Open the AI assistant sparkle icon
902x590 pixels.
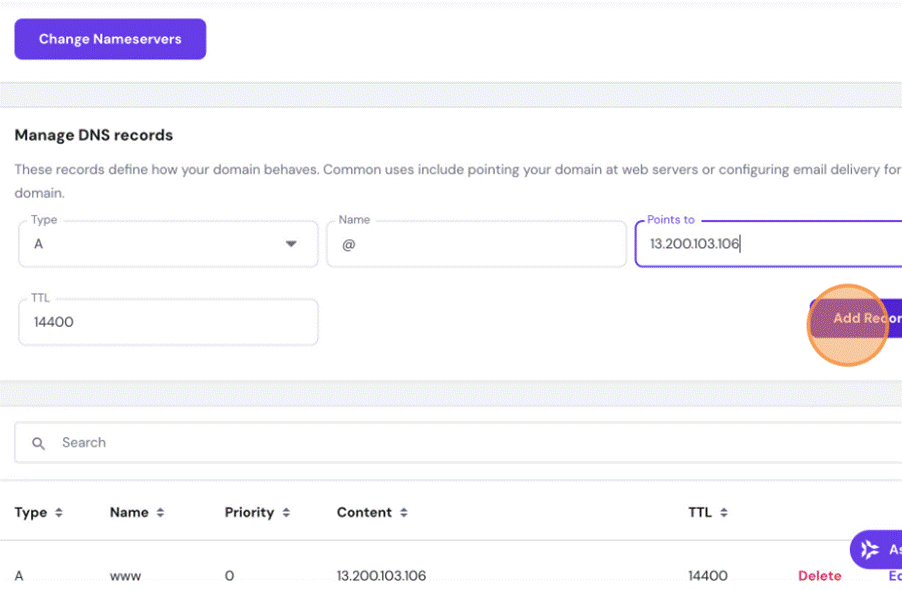(x=870, y=549)
